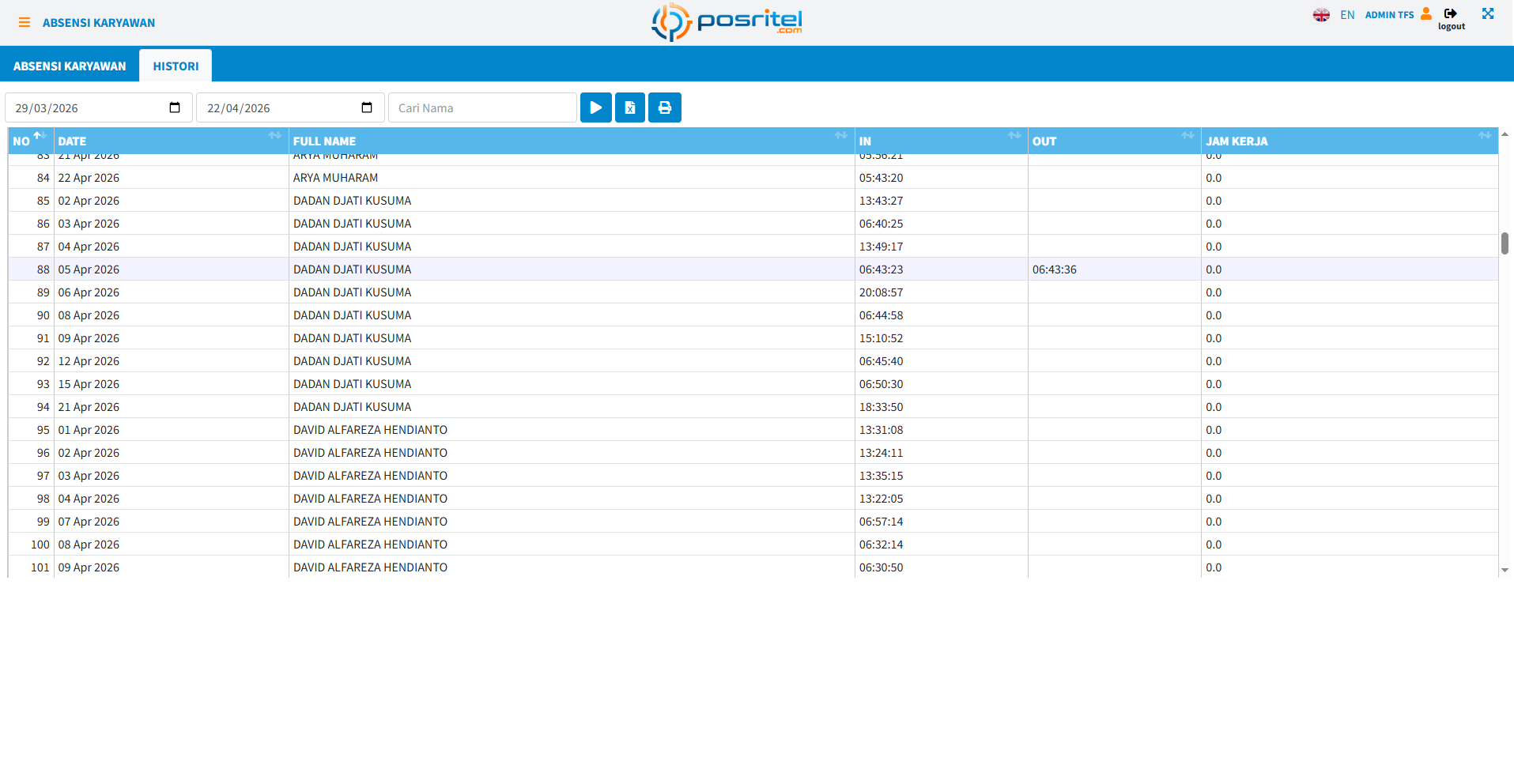Select row 84 ARYA MUHARAM name
1514x784 pixels.
pyautogui.click(x=335, y=178)
